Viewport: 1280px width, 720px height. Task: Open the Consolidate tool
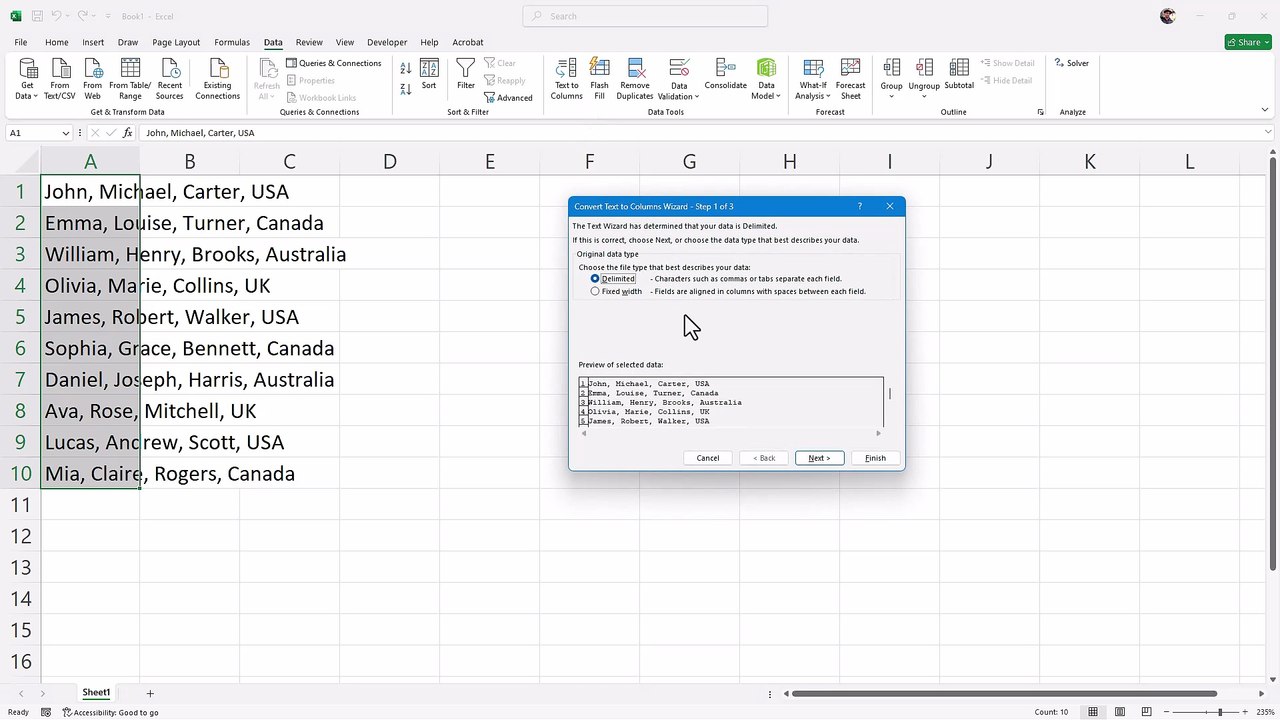[725, 75]
